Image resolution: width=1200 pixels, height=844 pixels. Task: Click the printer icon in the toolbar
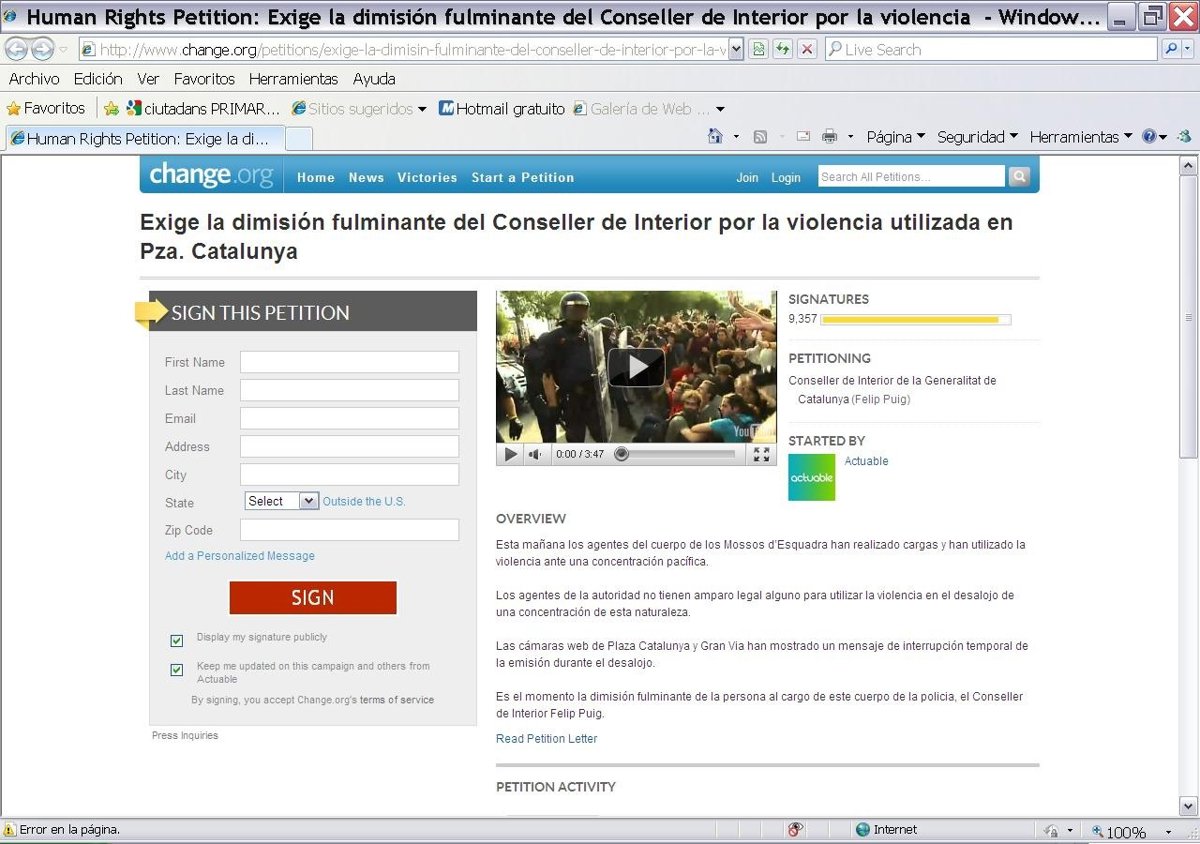pyautogui.click(x=829, y=137)
